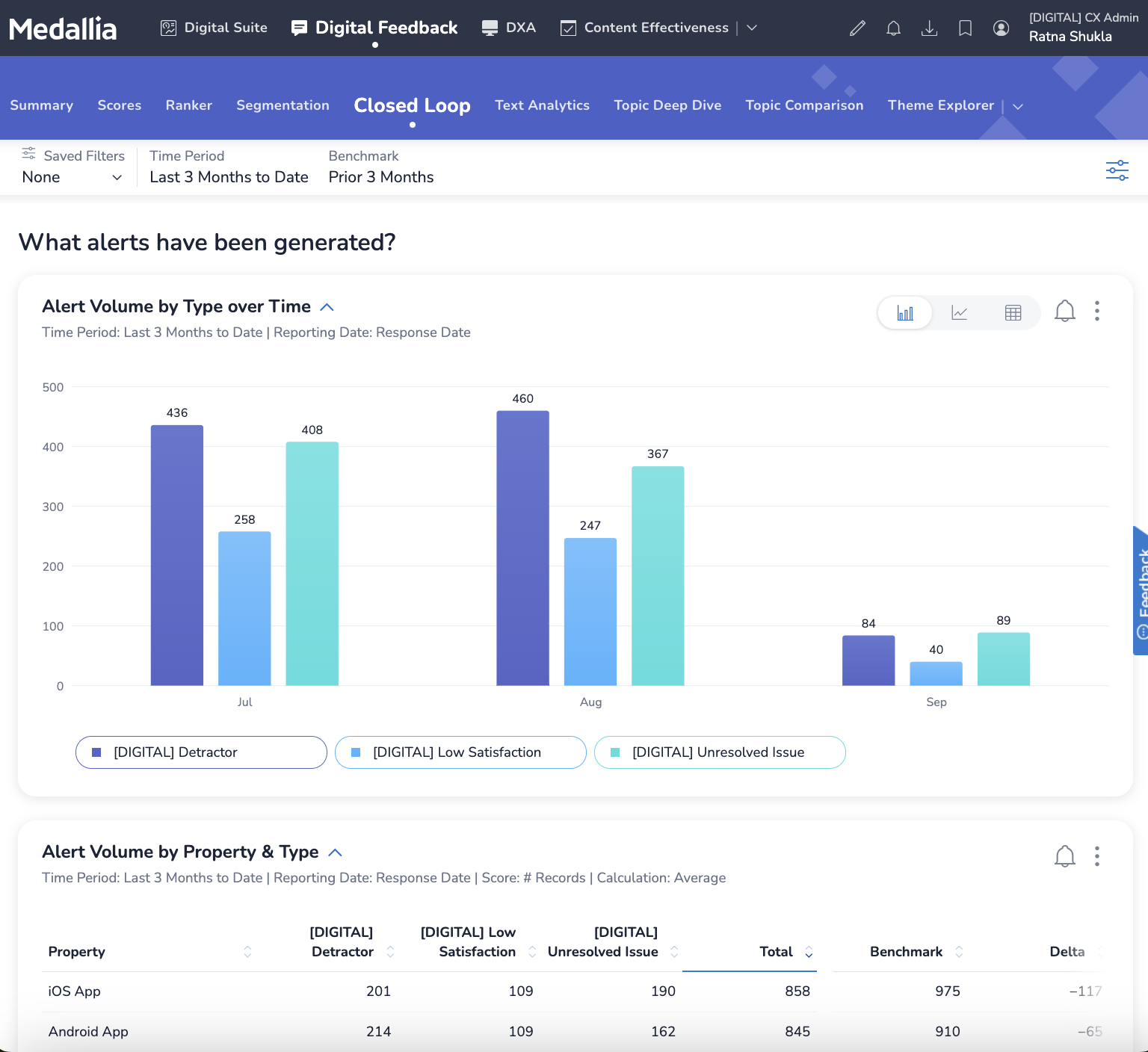
Task: Expand more tabs chevron after Theme Explorer
Action: [1017, 106]
